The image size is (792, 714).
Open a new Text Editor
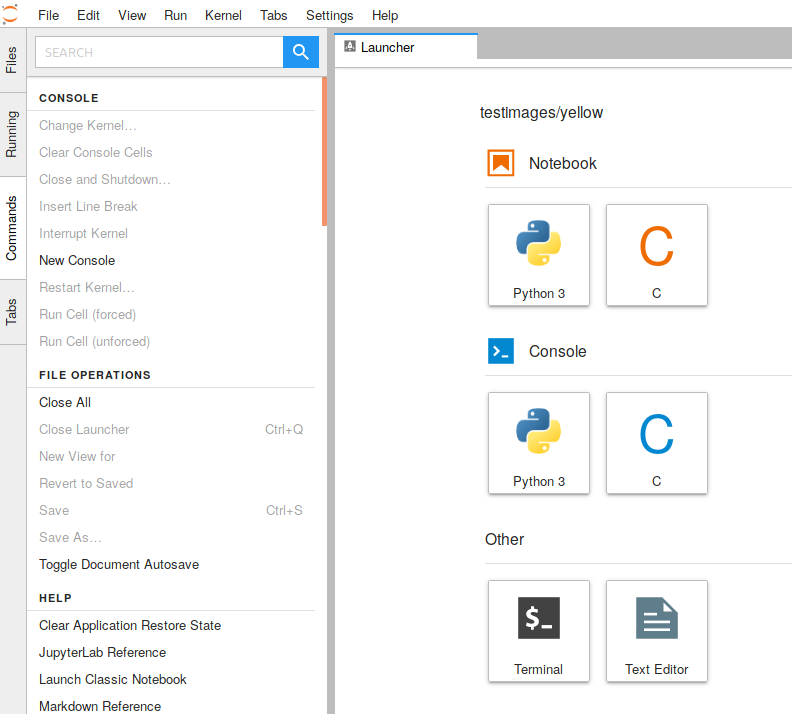pos(656,630)
